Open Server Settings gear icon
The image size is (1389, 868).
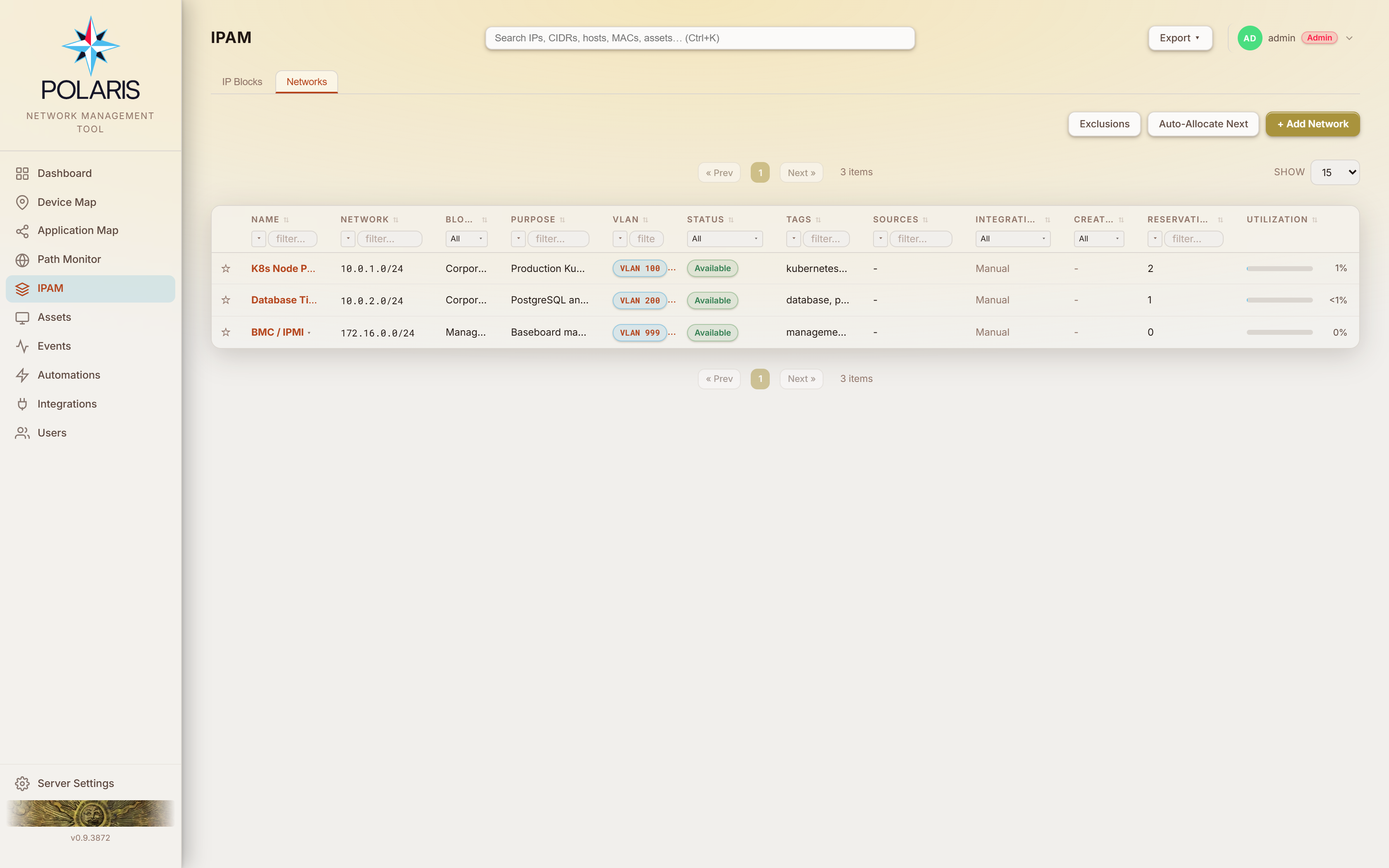(x=22, y=784)
